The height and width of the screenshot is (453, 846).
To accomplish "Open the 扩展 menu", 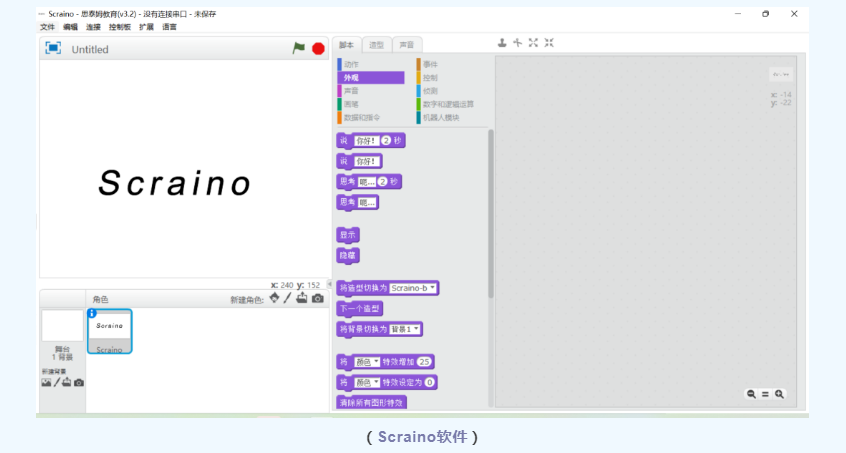I will coord(146,27).
